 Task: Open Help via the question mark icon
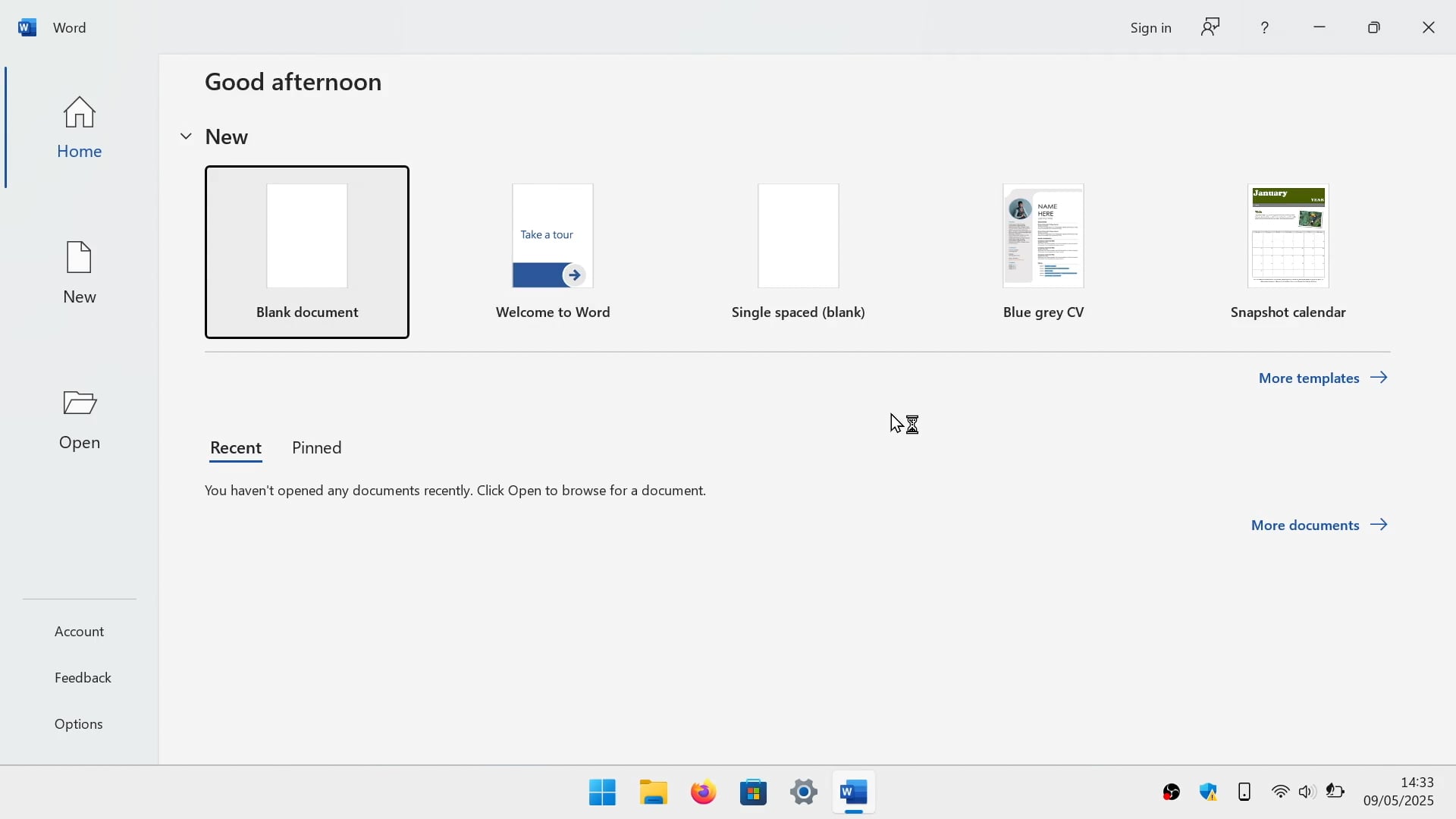1264,27
